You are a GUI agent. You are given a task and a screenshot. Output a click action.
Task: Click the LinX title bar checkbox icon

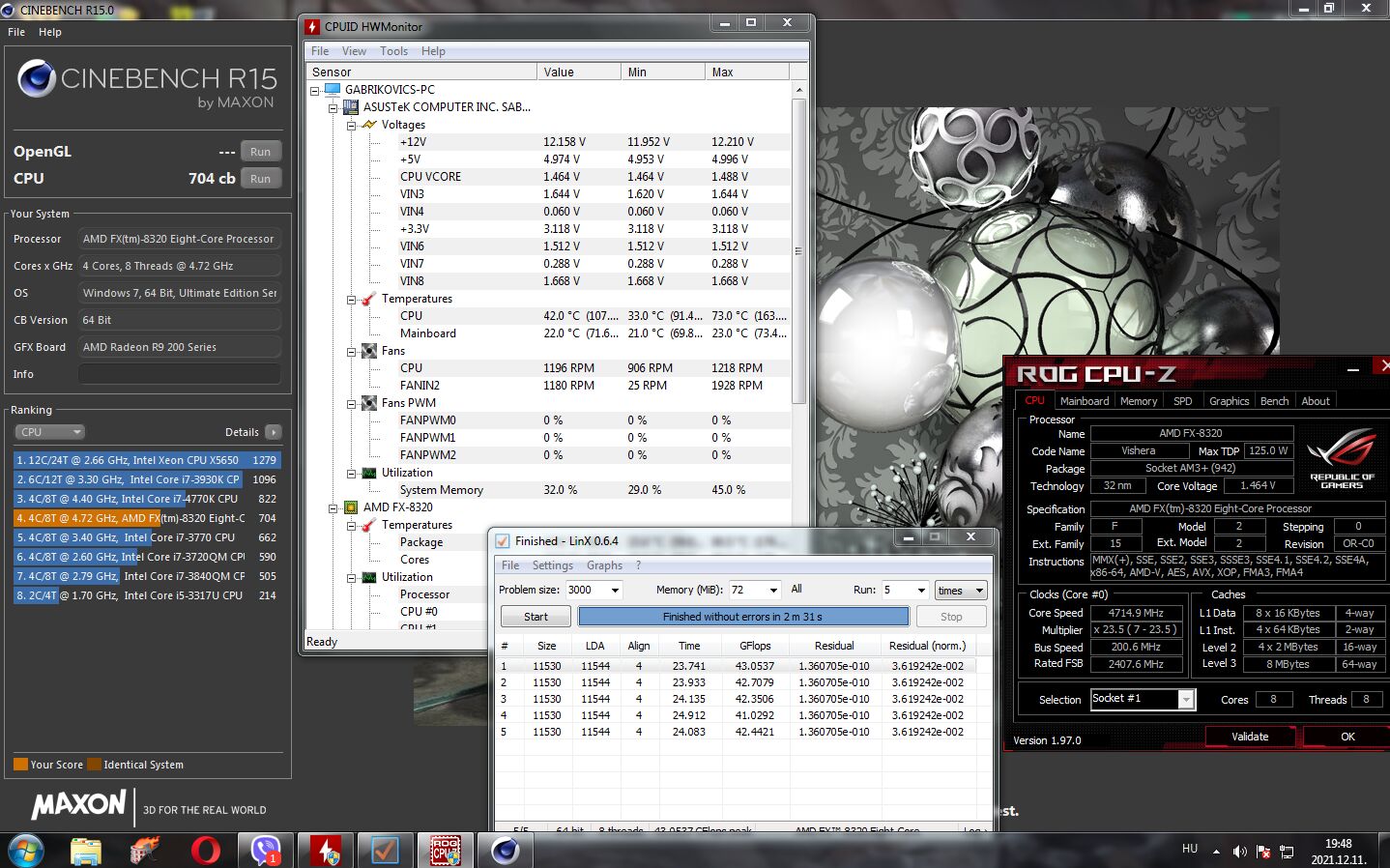(x=503, y=540)
